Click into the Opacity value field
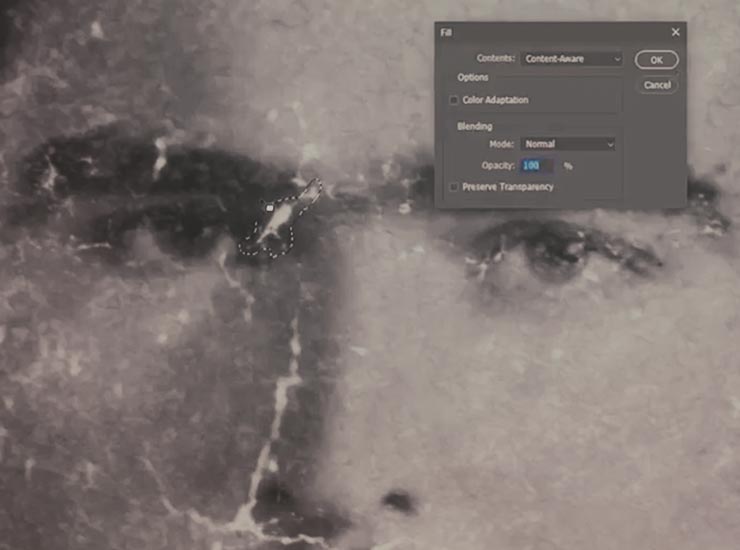This screenshot has width=740, height=550. tap(537, 165)
